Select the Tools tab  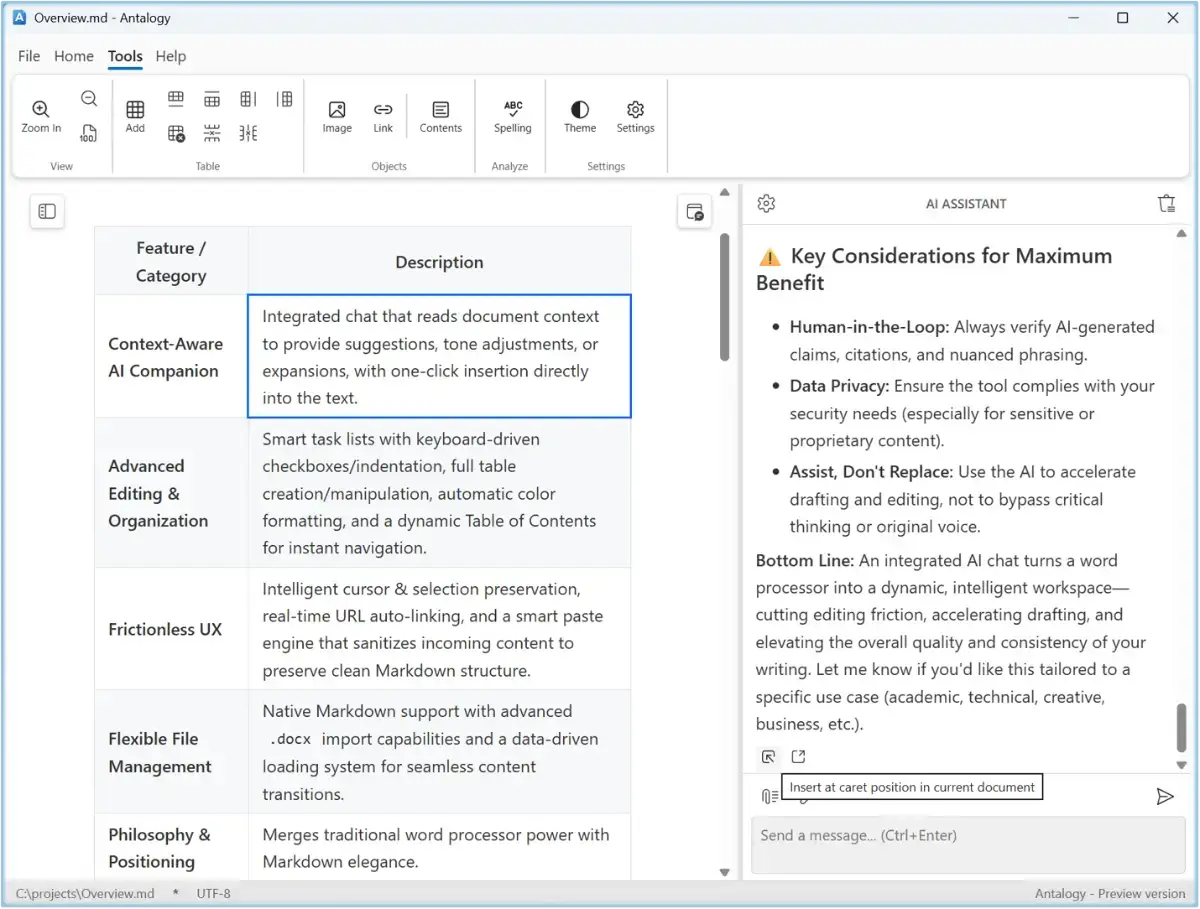pos(125,56)
